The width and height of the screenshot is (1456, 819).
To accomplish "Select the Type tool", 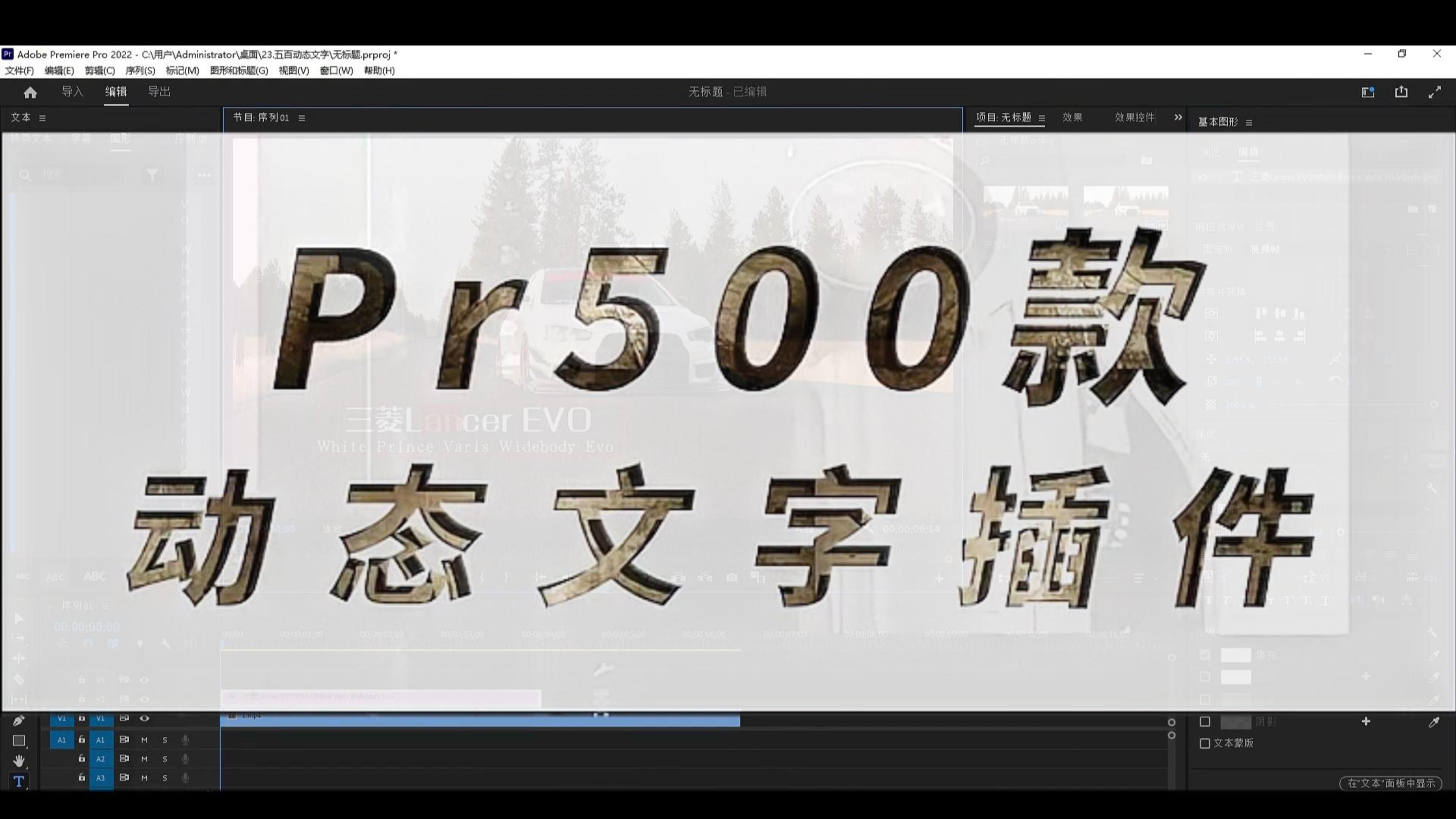I will tap(19, 781).
